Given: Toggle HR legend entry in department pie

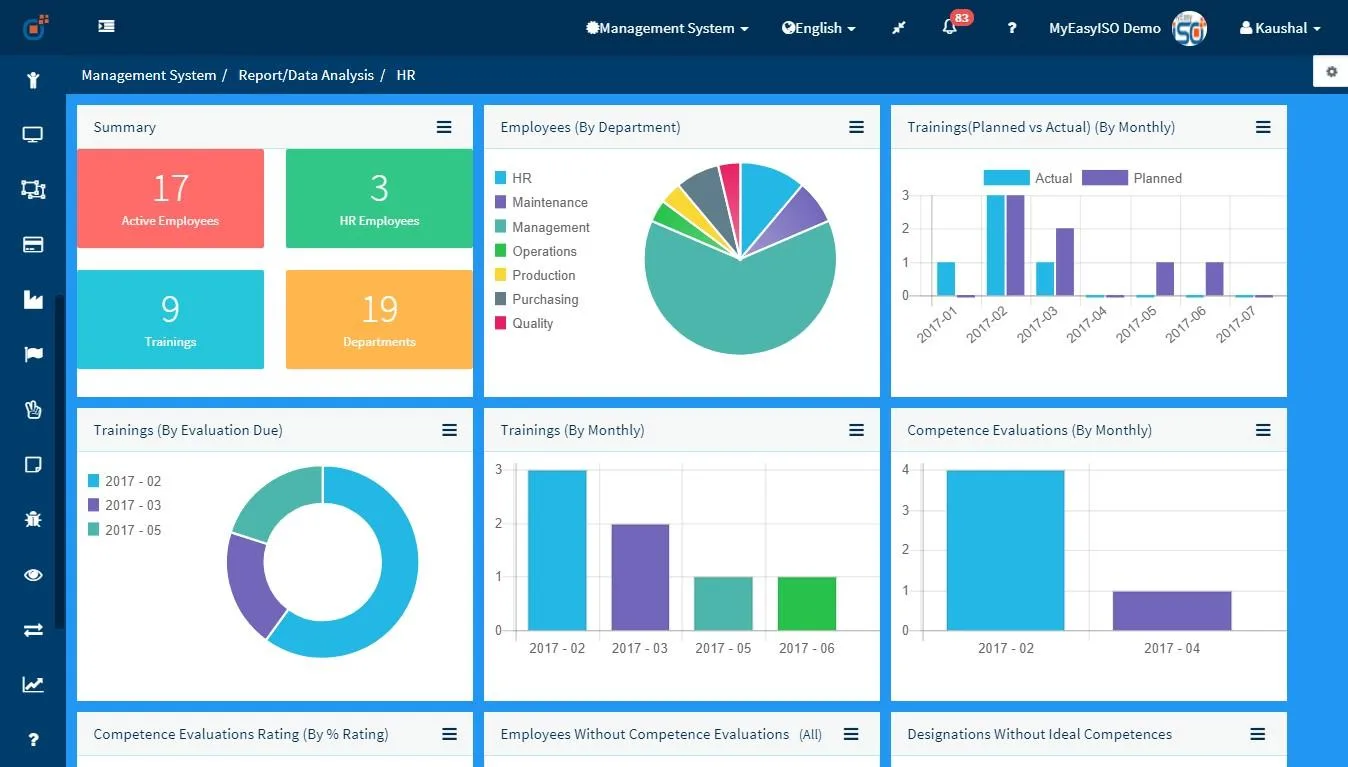Looking at the screenshot, I should pyautogui.click(x=513, y=178).
